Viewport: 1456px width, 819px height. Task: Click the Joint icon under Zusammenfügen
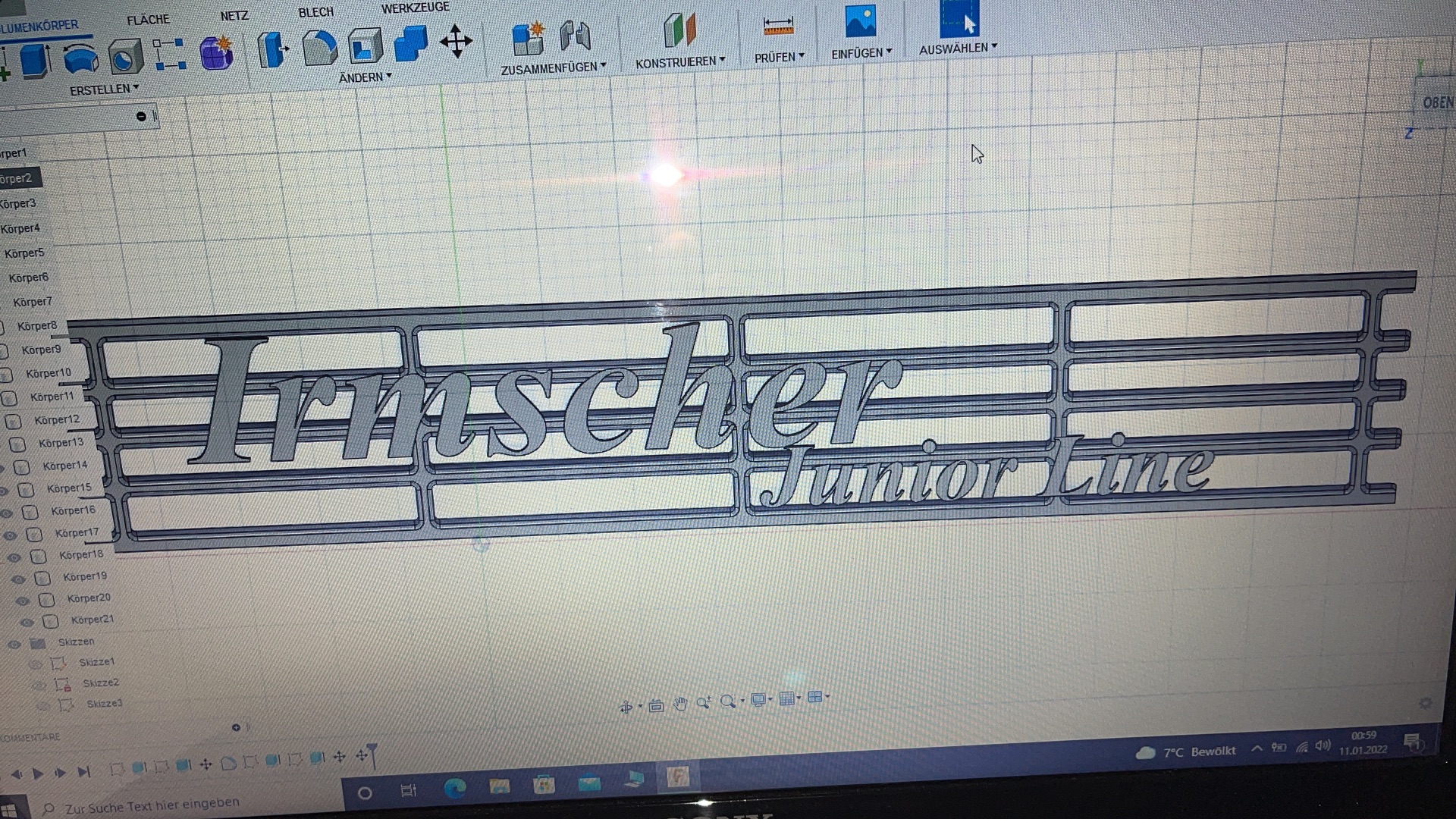point(575,36)
